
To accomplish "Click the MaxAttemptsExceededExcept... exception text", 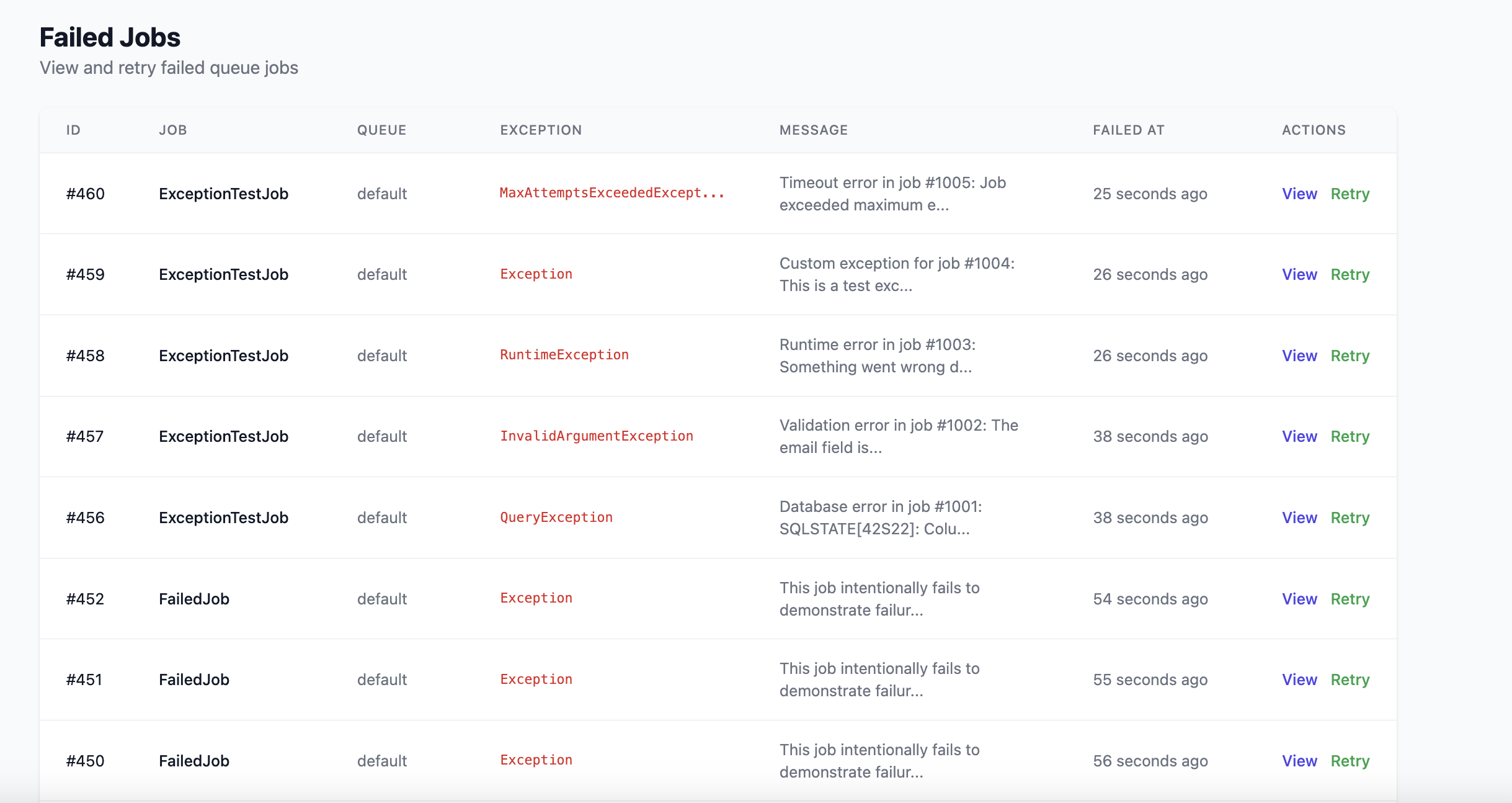I will 611,193.
